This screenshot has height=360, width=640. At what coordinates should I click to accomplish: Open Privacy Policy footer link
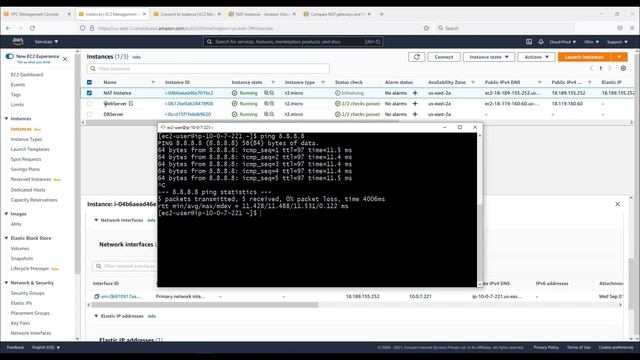546,347
